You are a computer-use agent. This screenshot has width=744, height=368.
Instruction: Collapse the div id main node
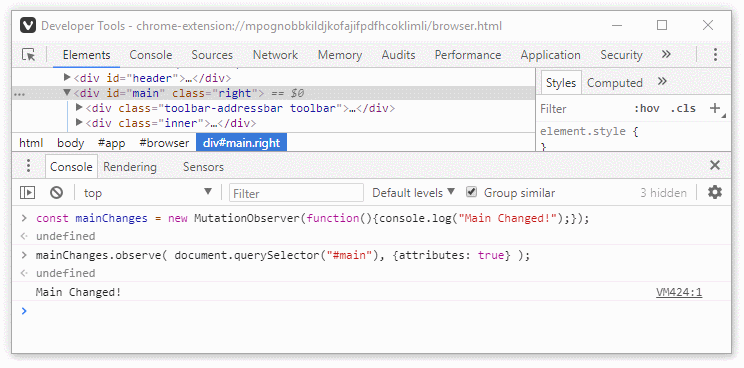(x=67, y=92)
